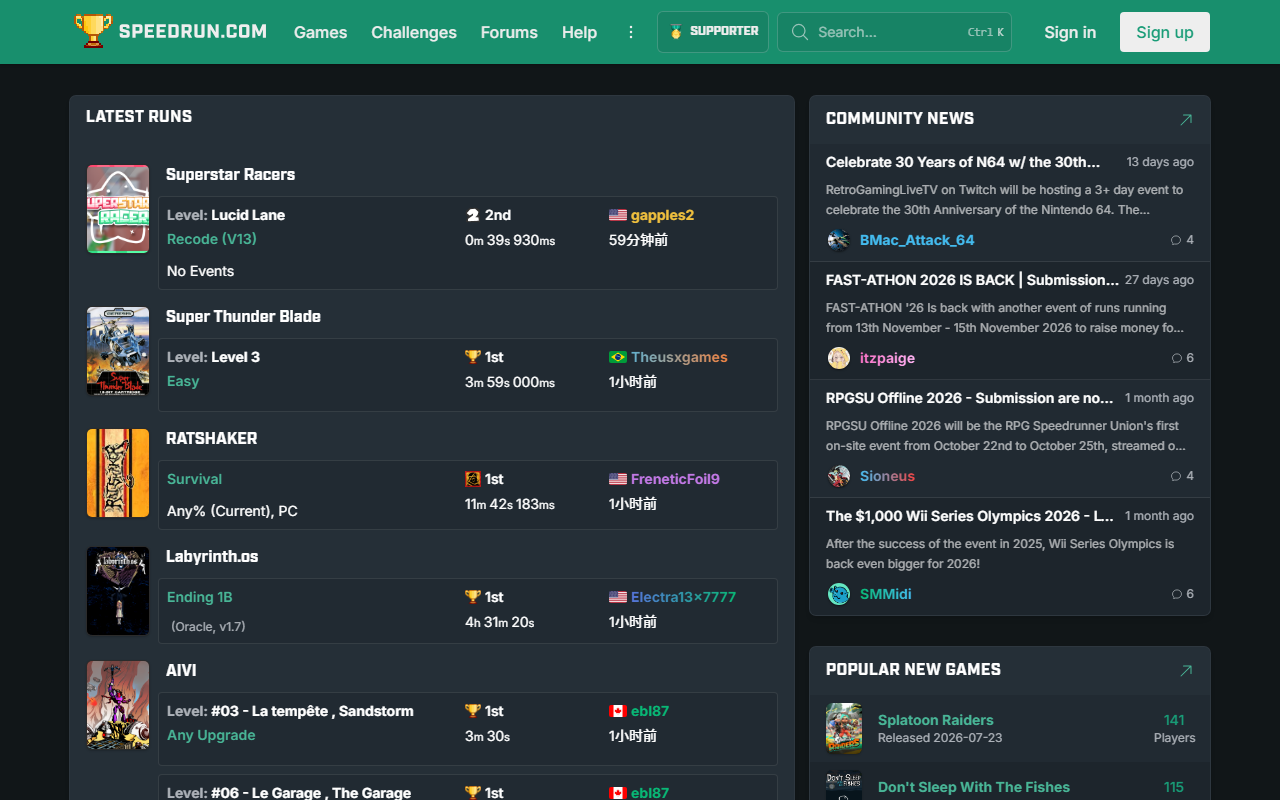Screen dimensions: 1280x800
Task: Click itzpaige's avatar icon
Action: [x=839, y=358]
